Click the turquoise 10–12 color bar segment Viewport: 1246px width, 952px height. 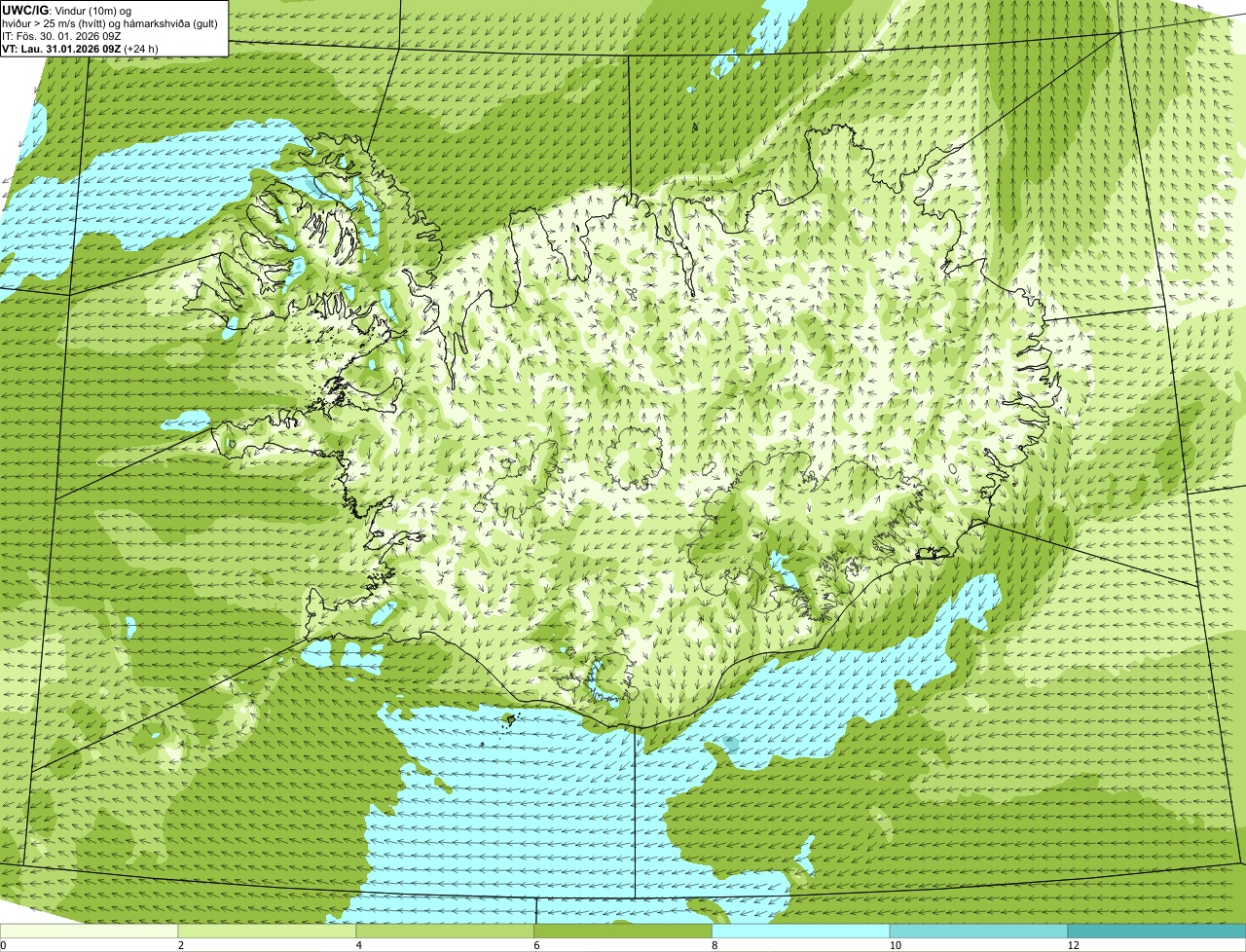979,932
